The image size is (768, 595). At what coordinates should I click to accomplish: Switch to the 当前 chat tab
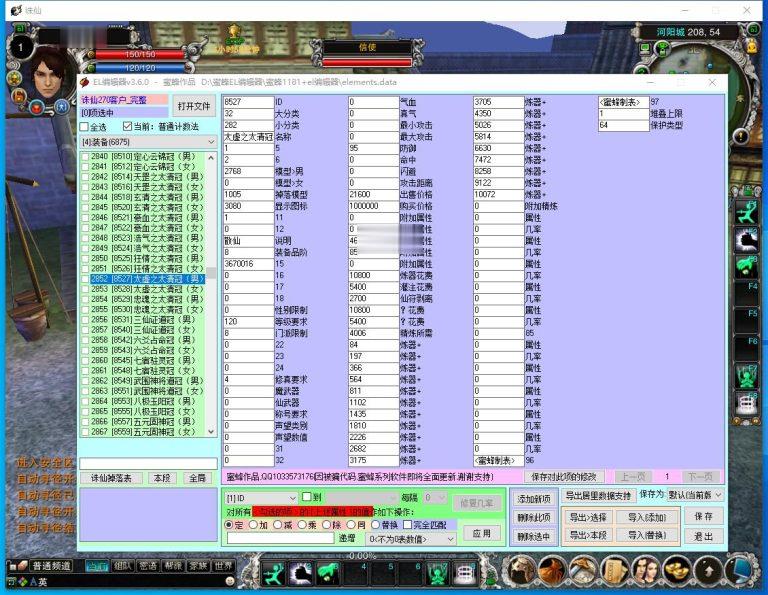point(97,566)
